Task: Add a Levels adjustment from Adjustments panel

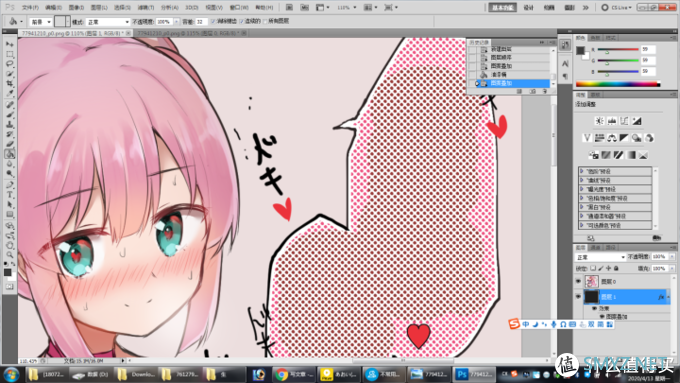Action: (612, 121)
